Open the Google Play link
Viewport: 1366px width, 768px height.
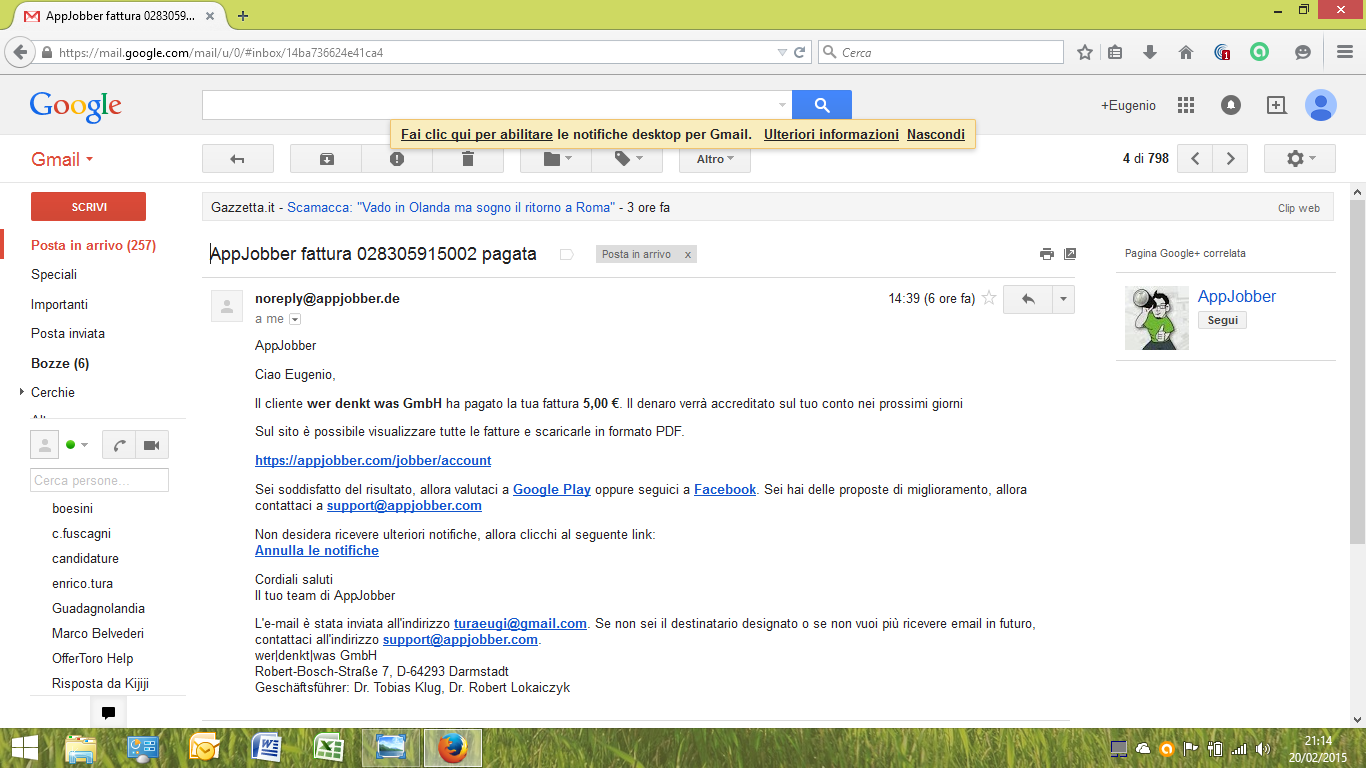[x=552, y=489]
